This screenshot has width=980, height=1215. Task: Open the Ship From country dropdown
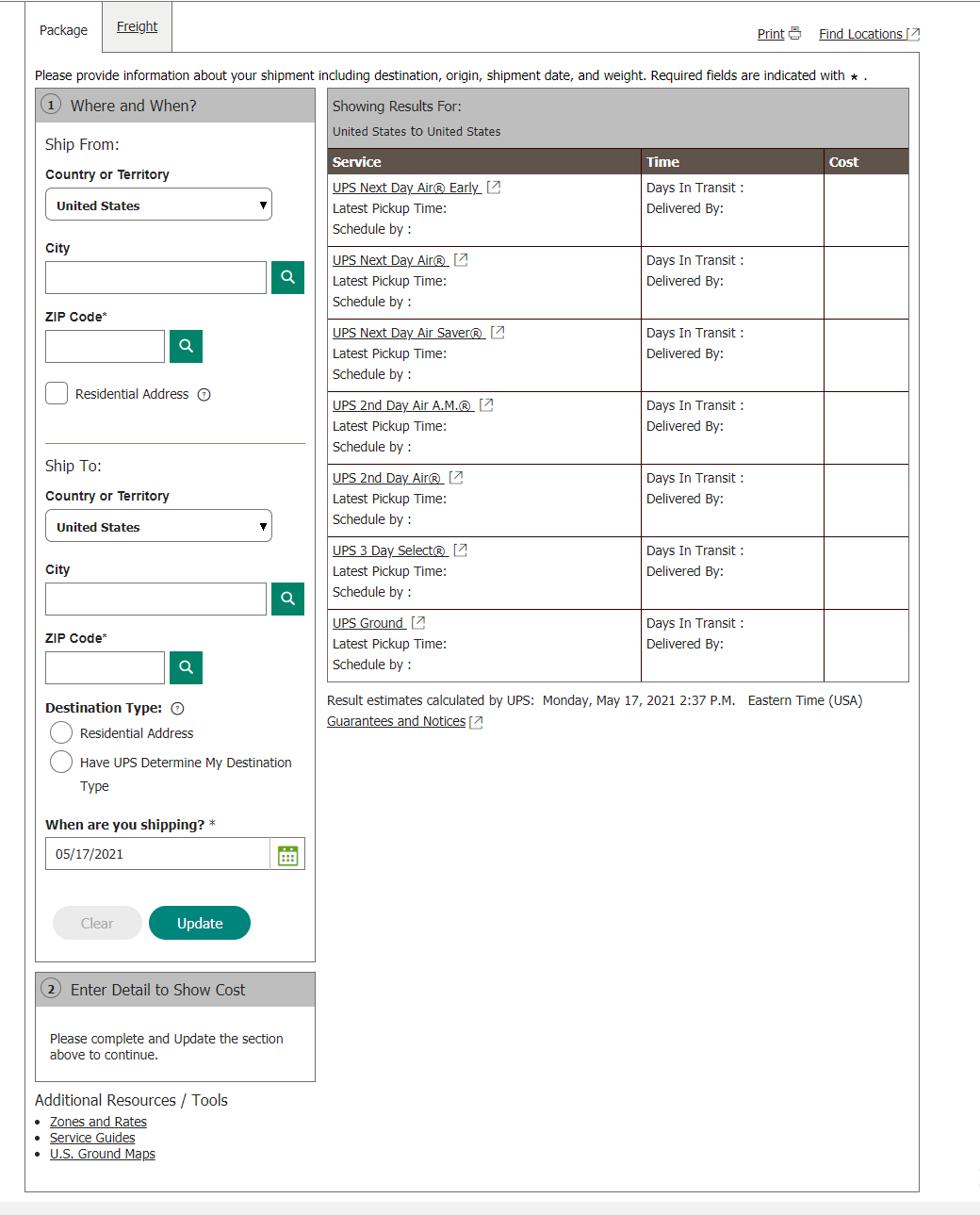click(x=157, y=205)
